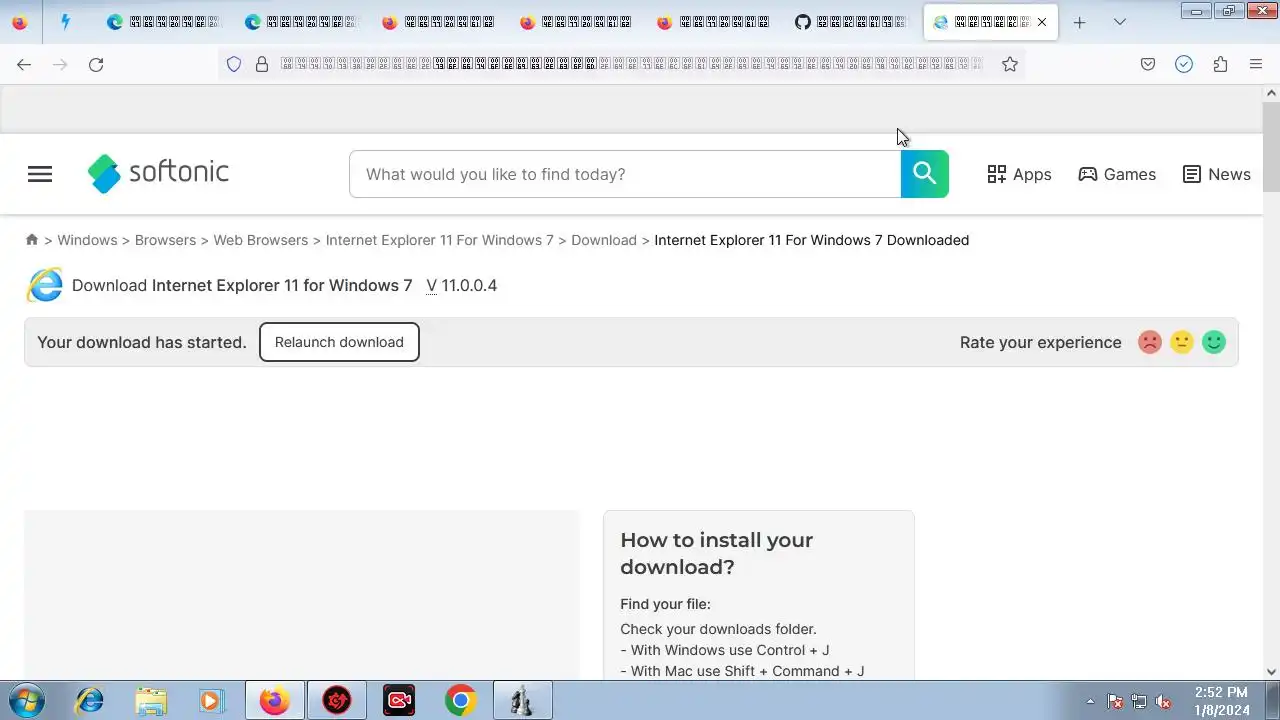Screen dimensions: 1280x720
Task: Open the muted volume tray icon
Action: tap(1163, 702)
